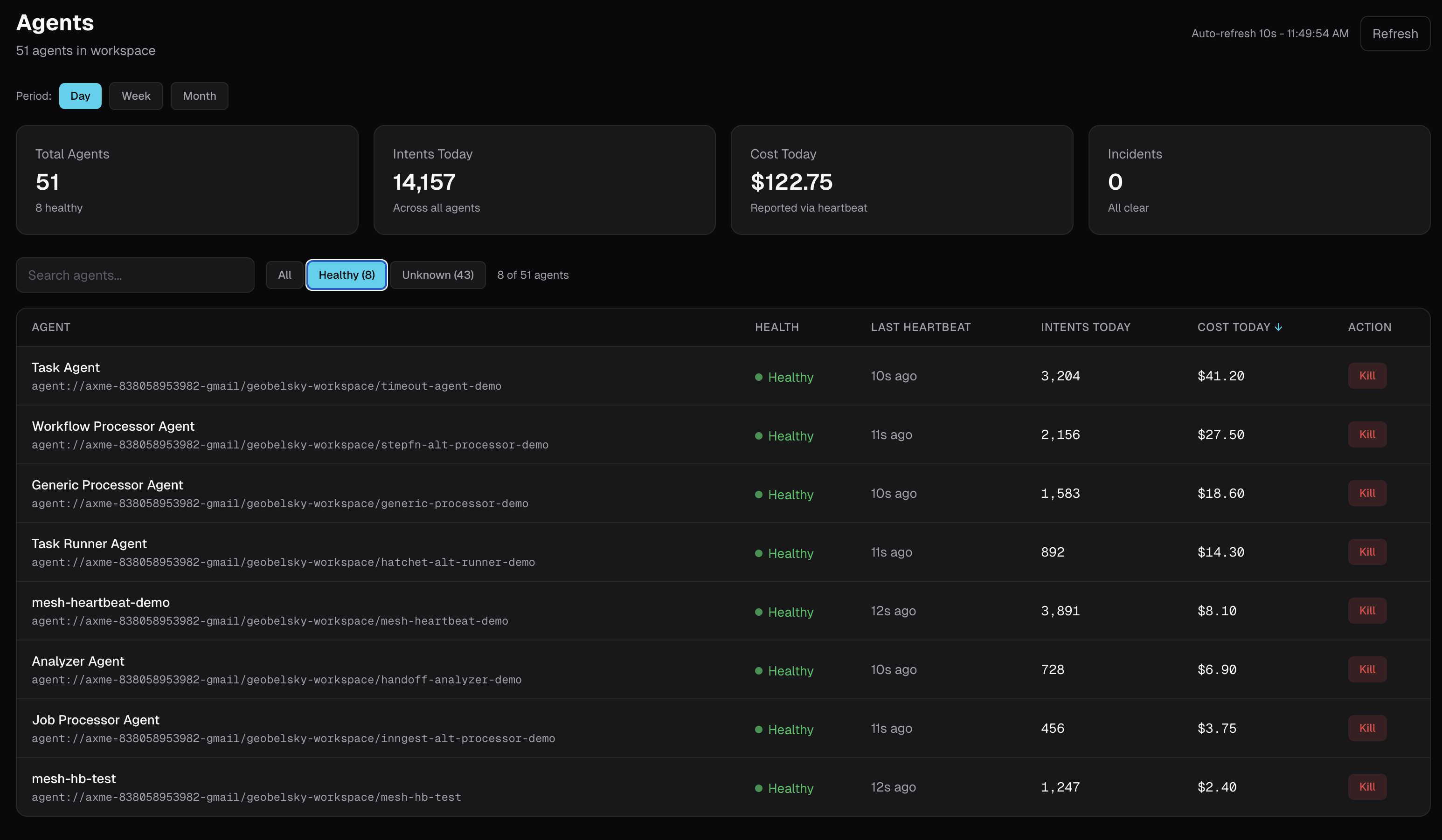Click the green dot beside Task Runner Agent
Viewport: 1442px width, 840px height.
[758, 552]
